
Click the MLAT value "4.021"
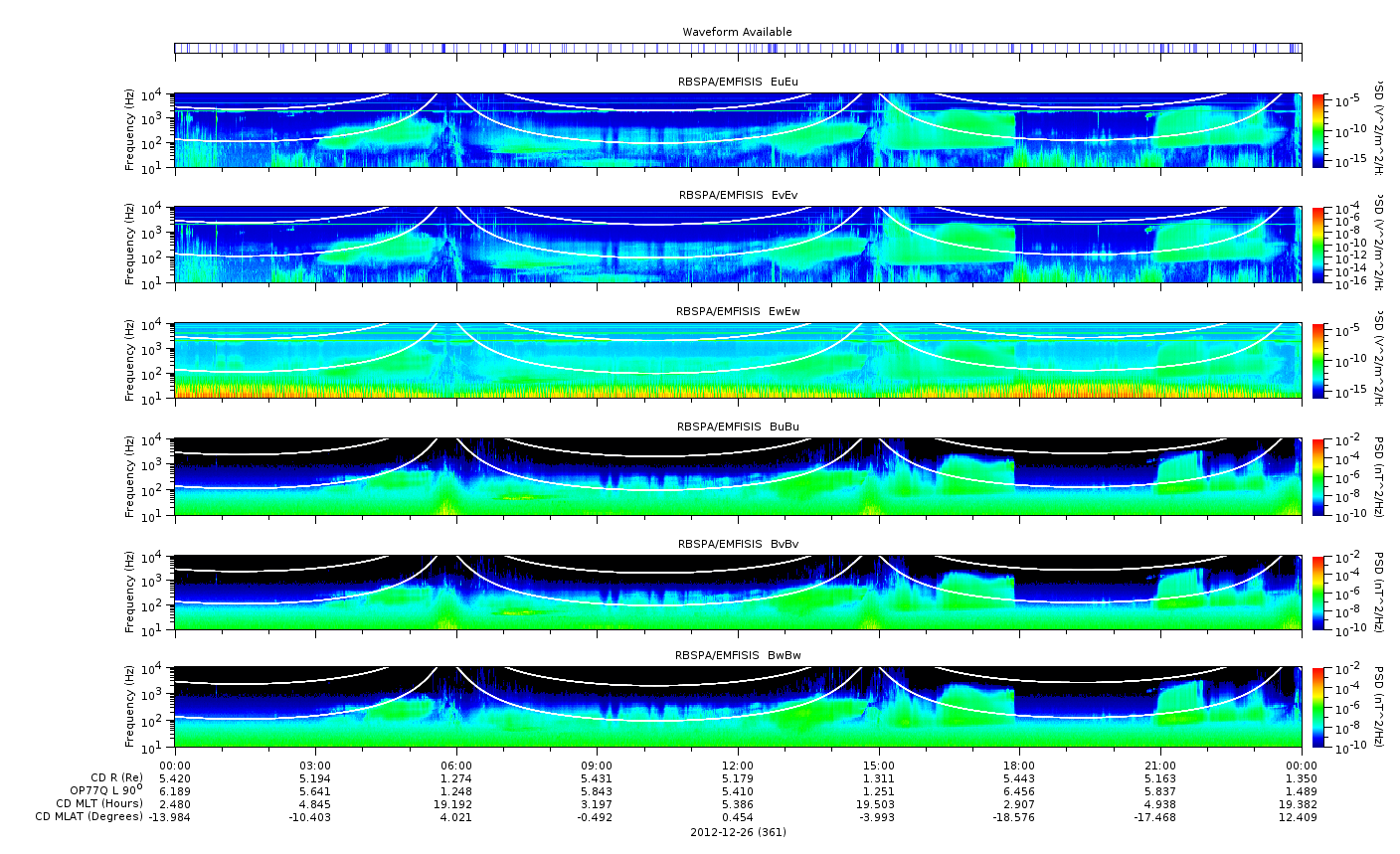(456, 816)
